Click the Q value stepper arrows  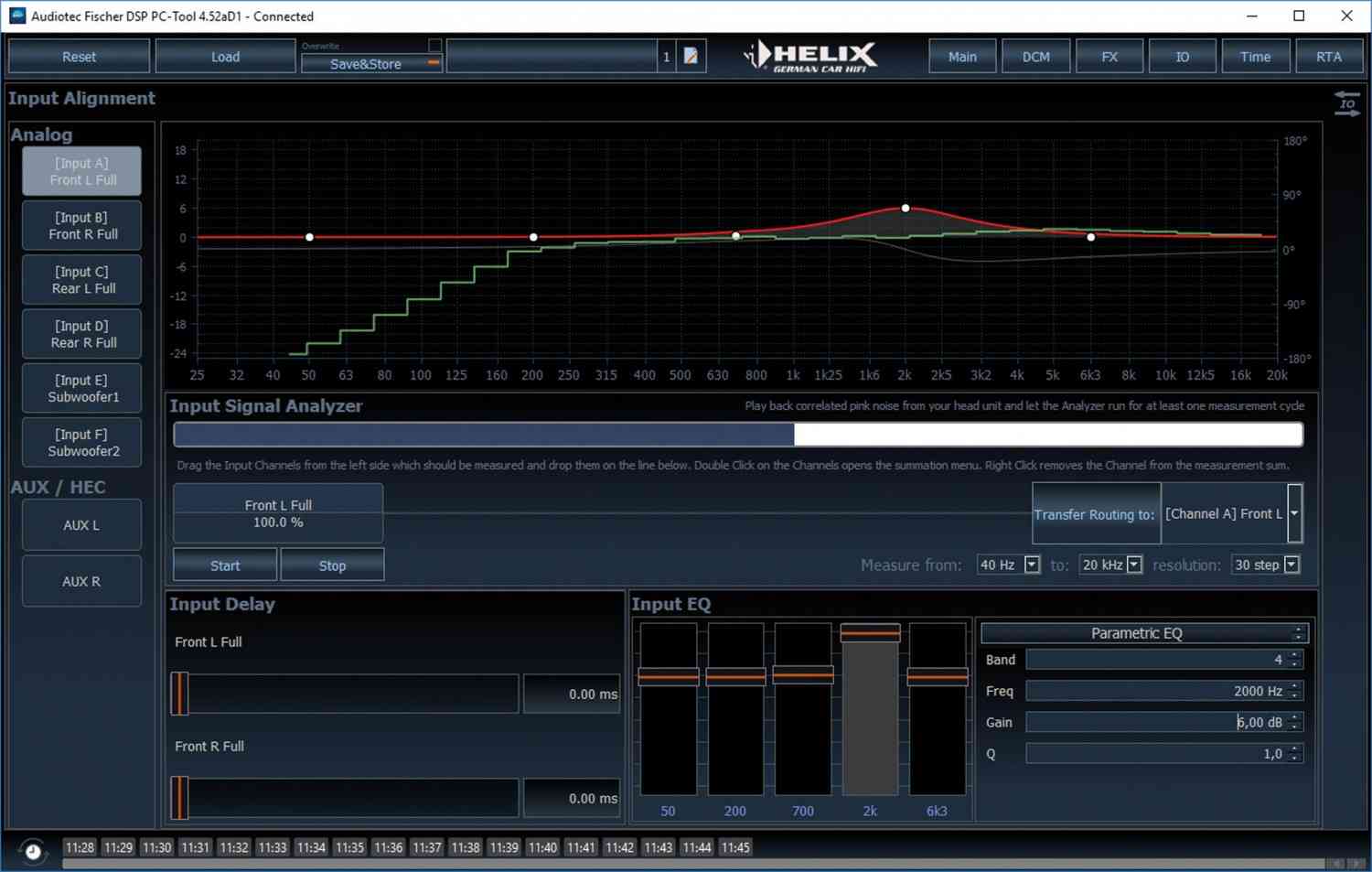point(1294,754)
